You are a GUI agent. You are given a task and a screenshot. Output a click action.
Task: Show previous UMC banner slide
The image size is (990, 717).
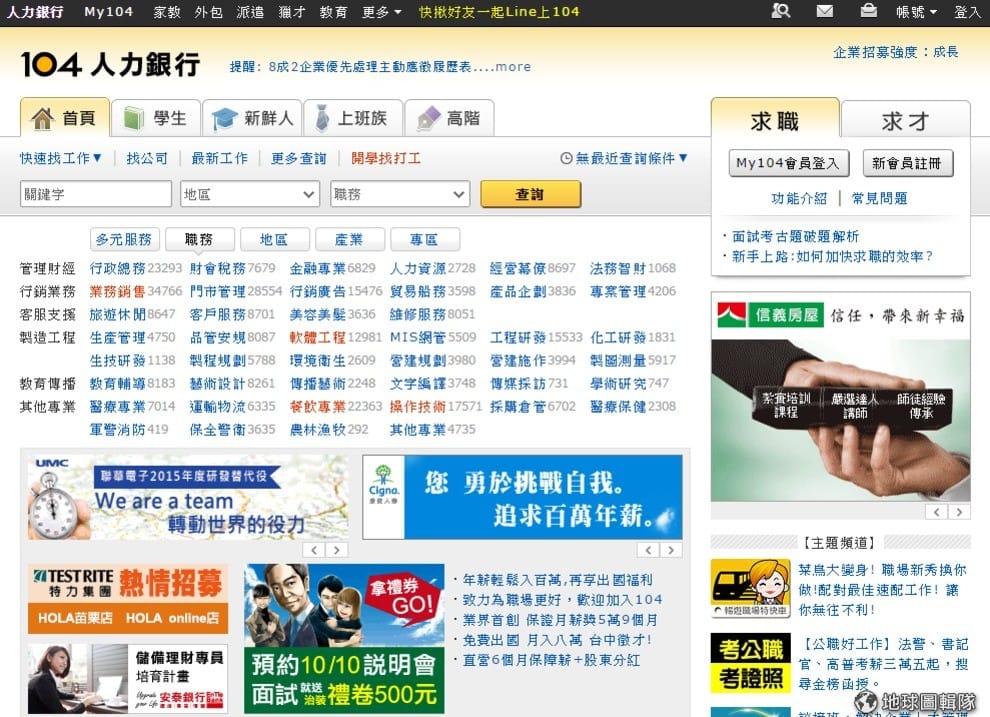click(314, 550)
